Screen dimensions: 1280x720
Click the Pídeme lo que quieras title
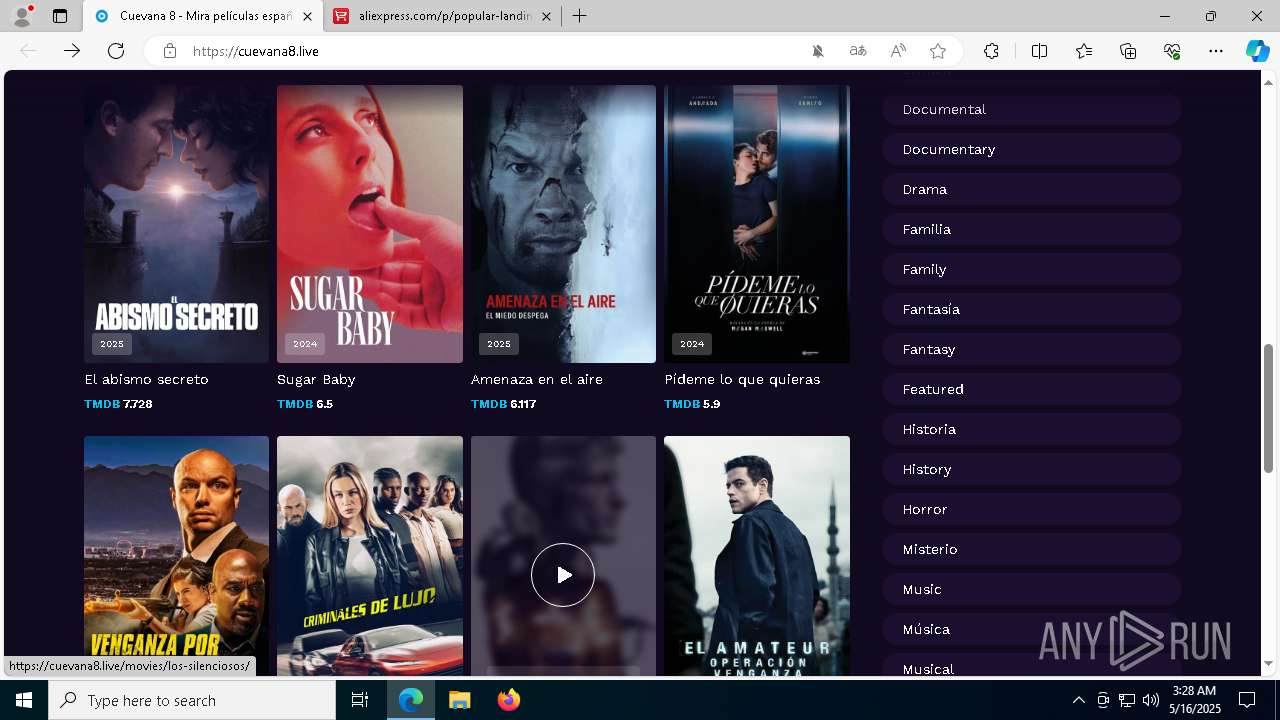pyautogui.click(x=742, y=379)
